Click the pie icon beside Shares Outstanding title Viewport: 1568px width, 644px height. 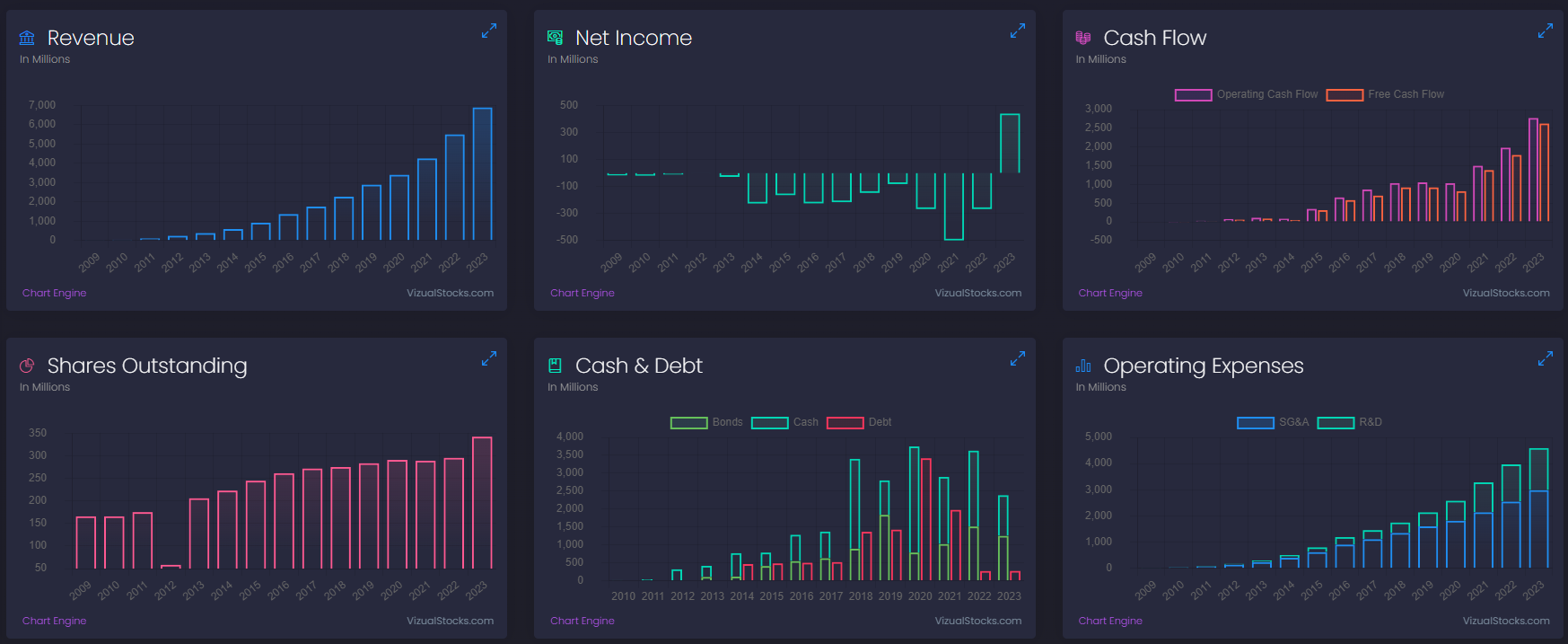tap(27, 366)
